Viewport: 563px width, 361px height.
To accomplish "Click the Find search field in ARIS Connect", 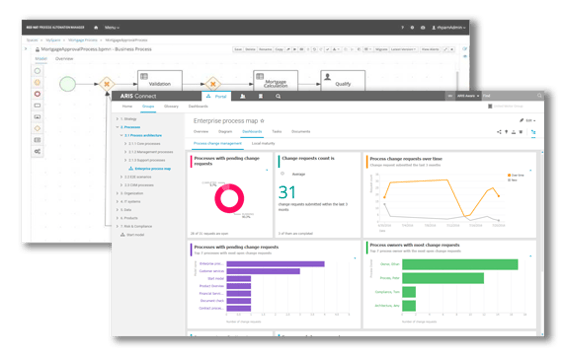I will coord(512,96).
